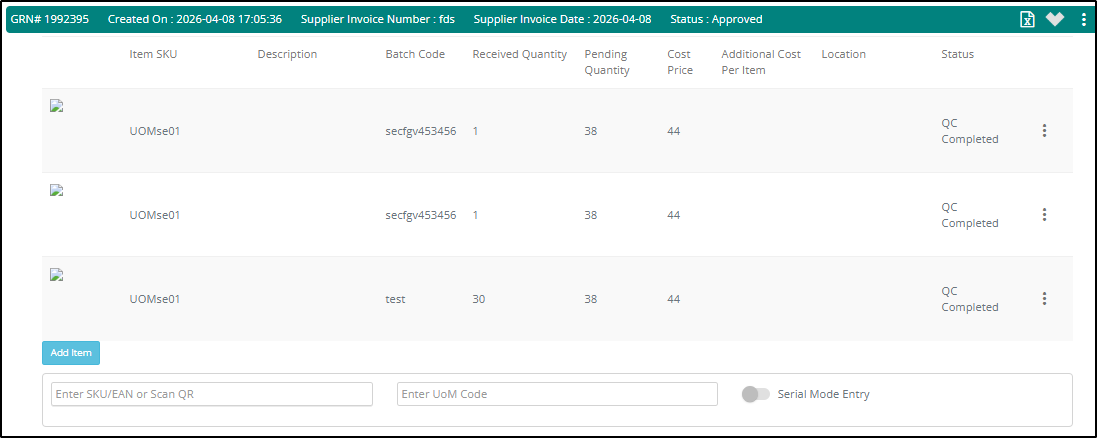Click received quantity 1 in the second row
This screenshot has width=1097, height=438.
(x=476, y=215)
